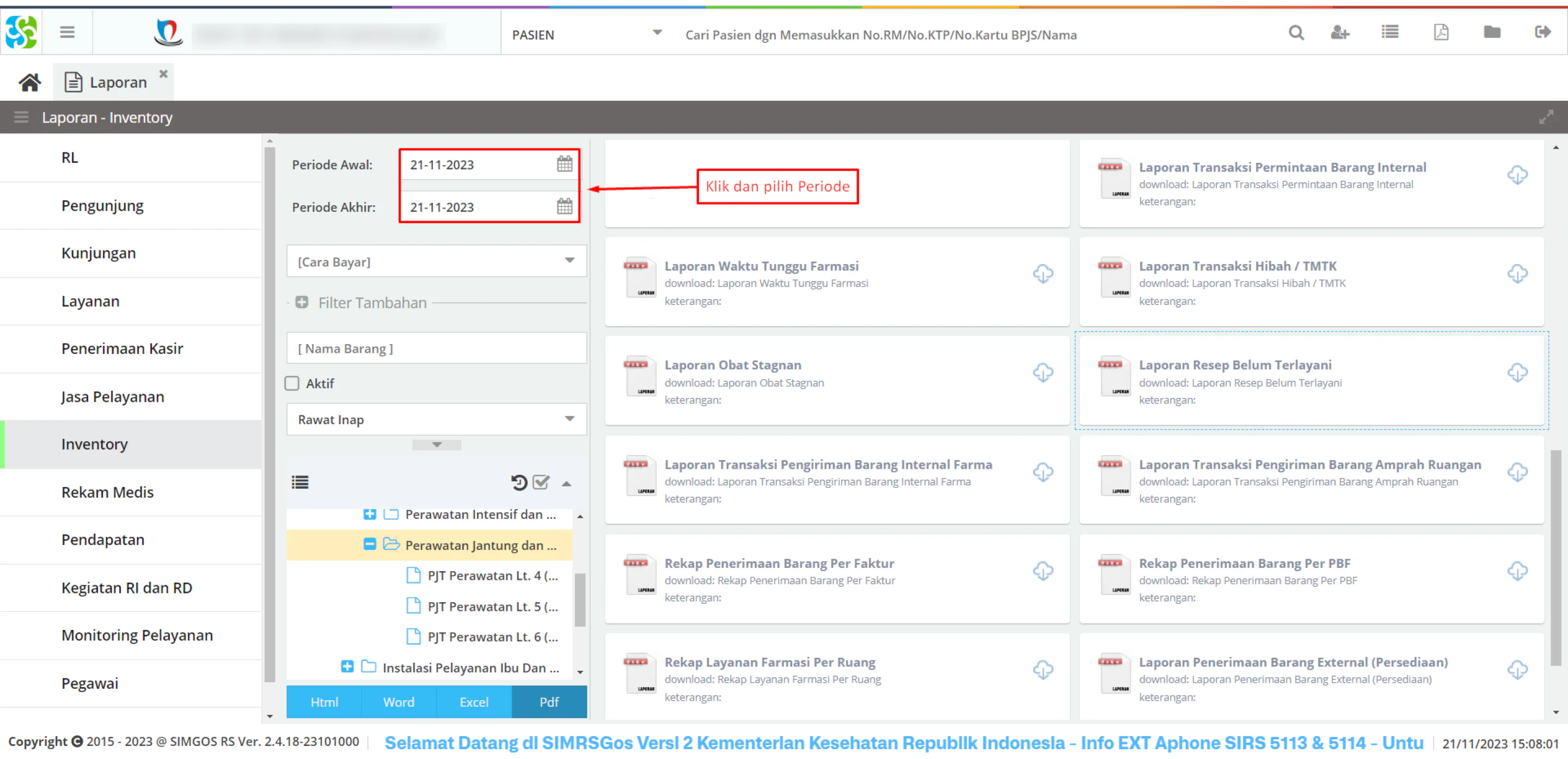Click the list icon above room tree
Screen dimensions: 1568x759
click(300, 482)
